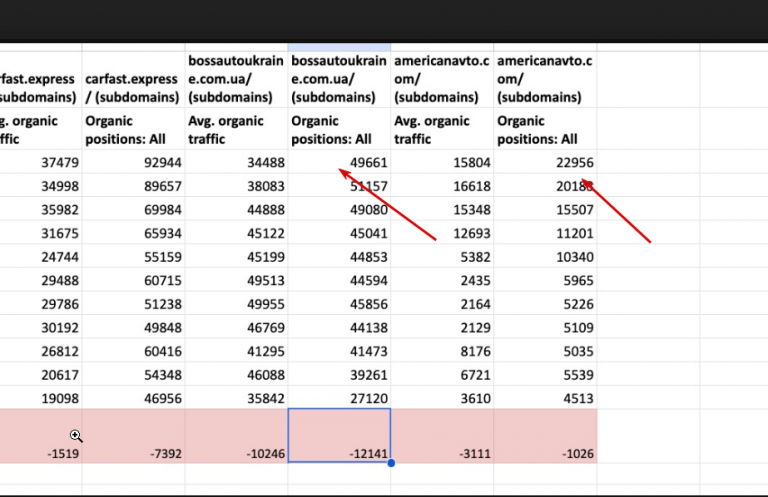Image resolution: width=768 pixels, height=497 pixels.
Task: Click bossautoukraine header above Avg. organic traffic
Action: [237, 79]
